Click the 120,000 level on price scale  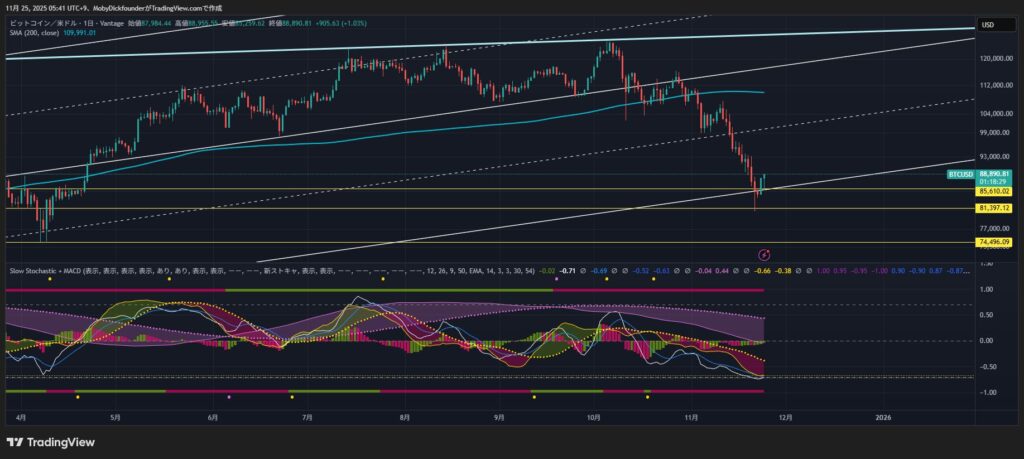click(x=993, y=59)
